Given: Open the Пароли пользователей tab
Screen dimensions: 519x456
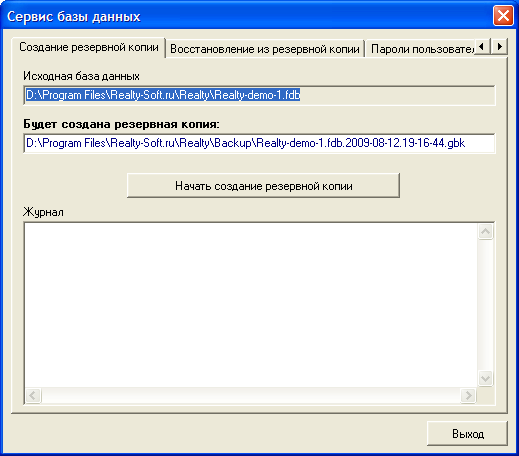Looking at the screenshot, I should coord(420,49).
